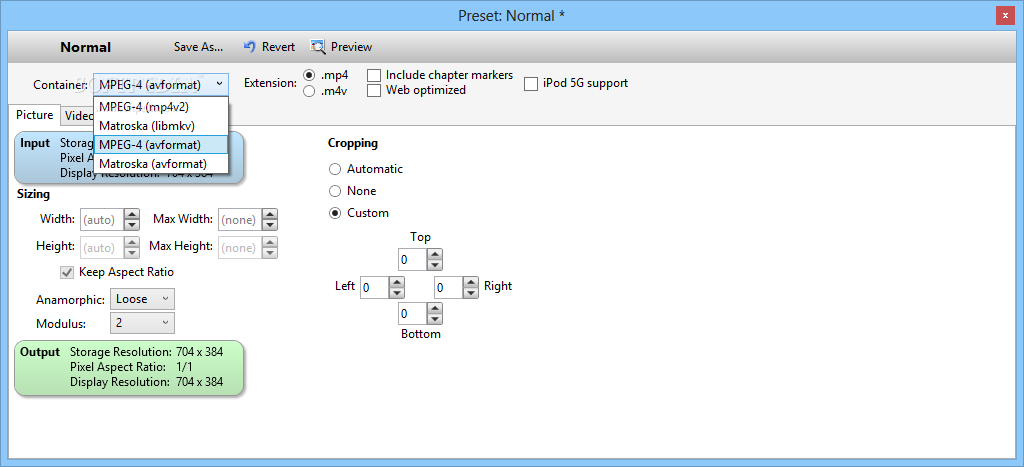This screenshot has width=1024, height=467.
Task: Decrease Left crop with the down arrow
Action: coord(397,293)
